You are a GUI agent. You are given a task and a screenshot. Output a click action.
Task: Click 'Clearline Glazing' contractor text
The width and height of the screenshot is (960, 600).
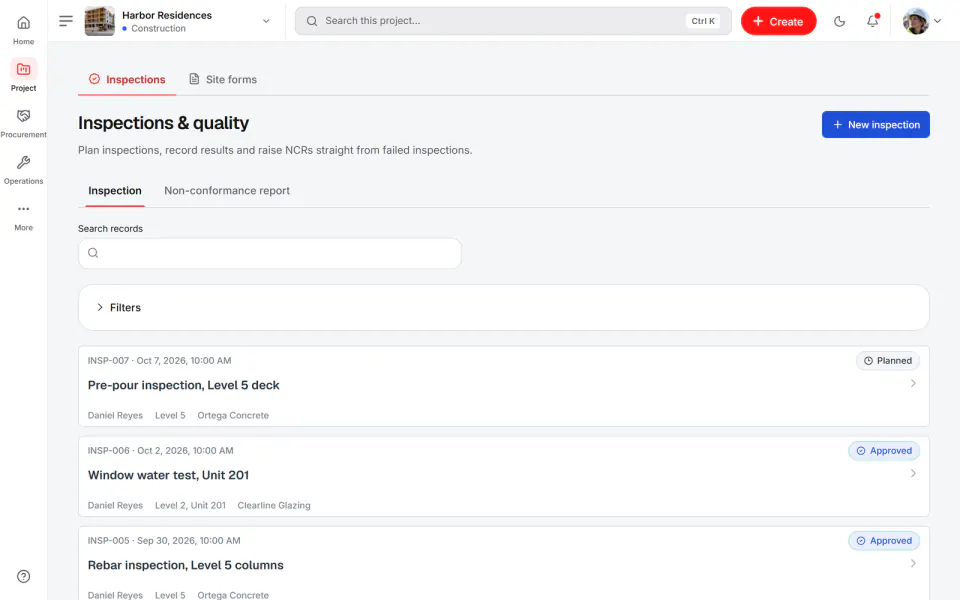pos(274,505)
